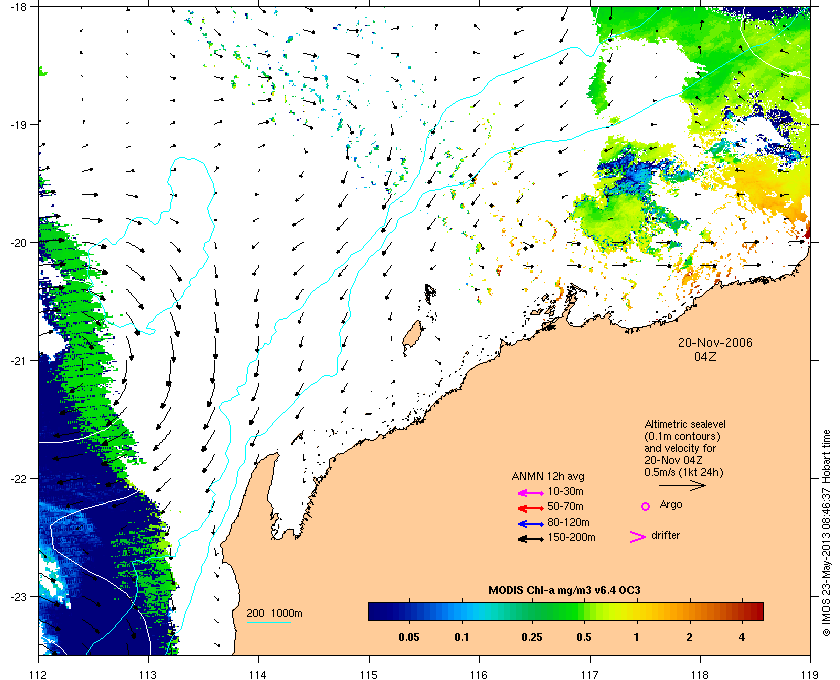Image resolution: width=840 pixels, height=680 pixels.
Task: Click the drifter legend label
Action: pyautogui.click(x=666, y=535)
